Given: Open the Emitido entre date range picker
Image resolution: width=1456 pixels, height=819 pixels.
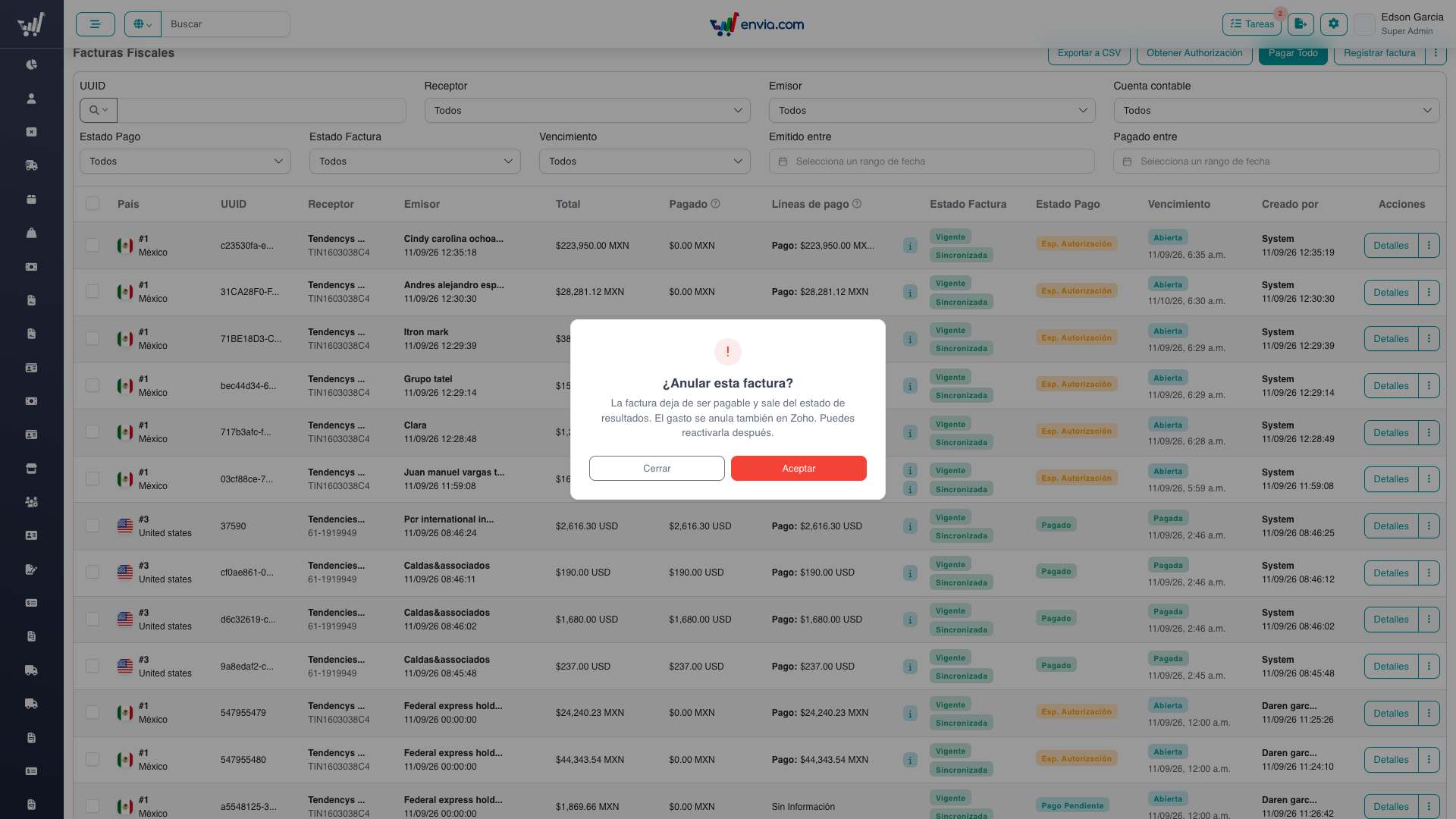Looking at the screenshot, I should click(x=932, y=162).
